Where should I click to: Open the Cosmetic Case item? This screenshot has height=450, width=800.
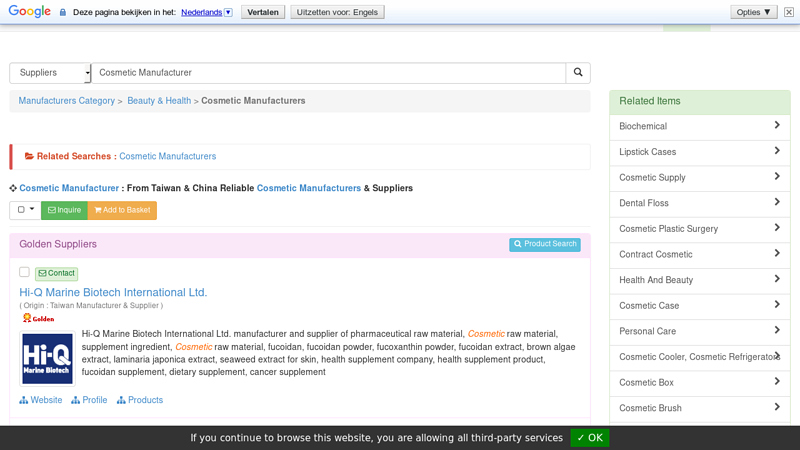(699, 306)
